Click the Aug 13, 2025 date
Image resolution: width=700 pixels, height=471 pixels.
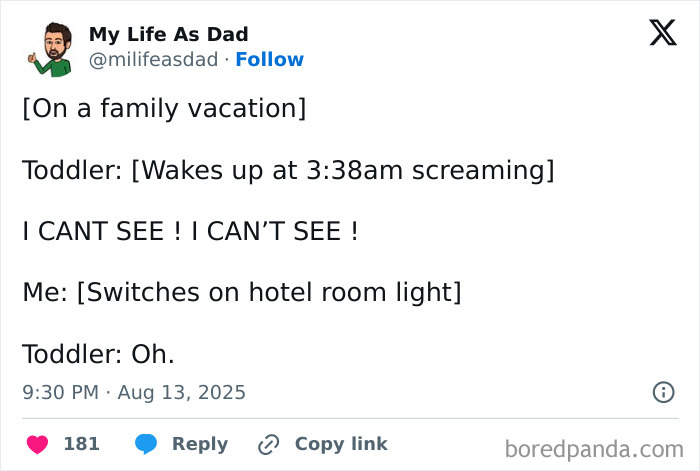181,392
